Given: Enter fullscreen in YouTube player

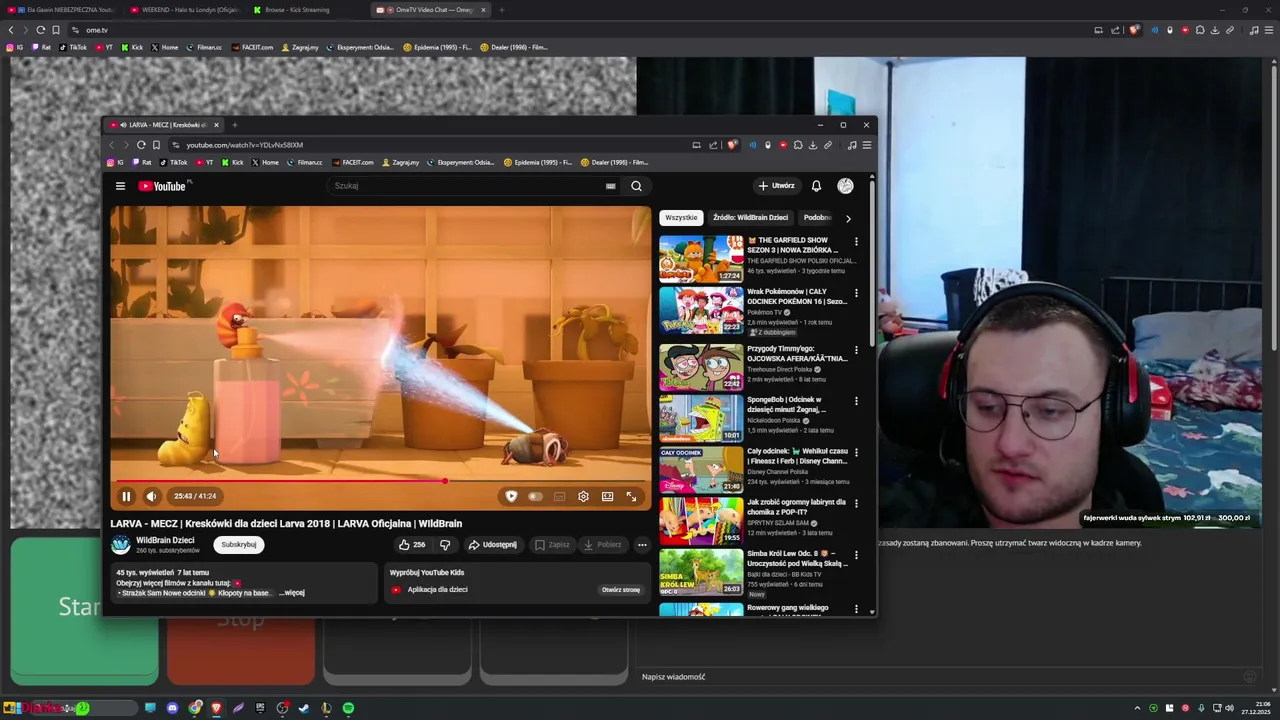Looking at the screenshot, I should tap(631, 496).
